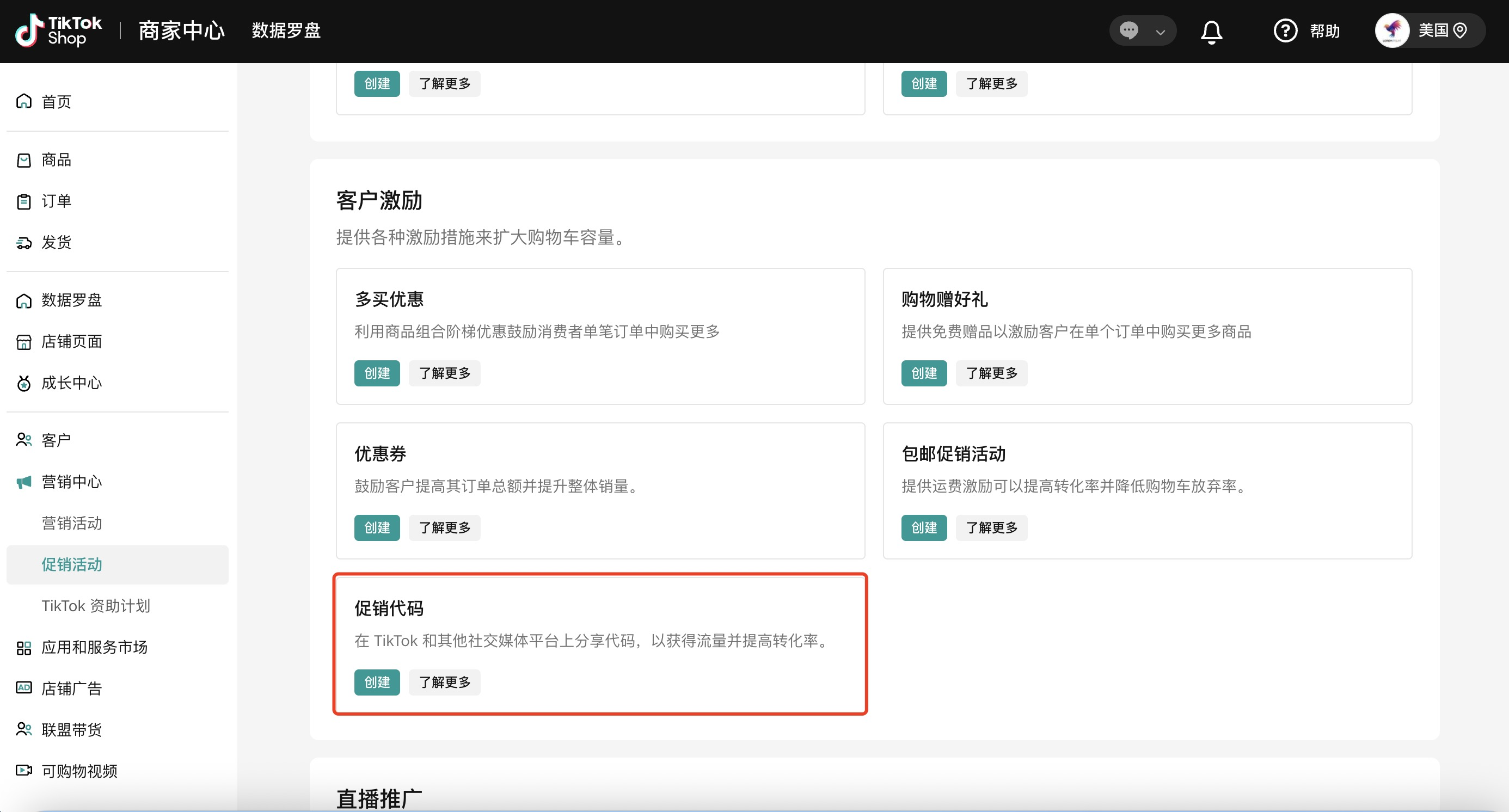Open 数据罗盘 in the top navigation
The width and height of the screenshot is (1509, 812).
tap(286, 30)
